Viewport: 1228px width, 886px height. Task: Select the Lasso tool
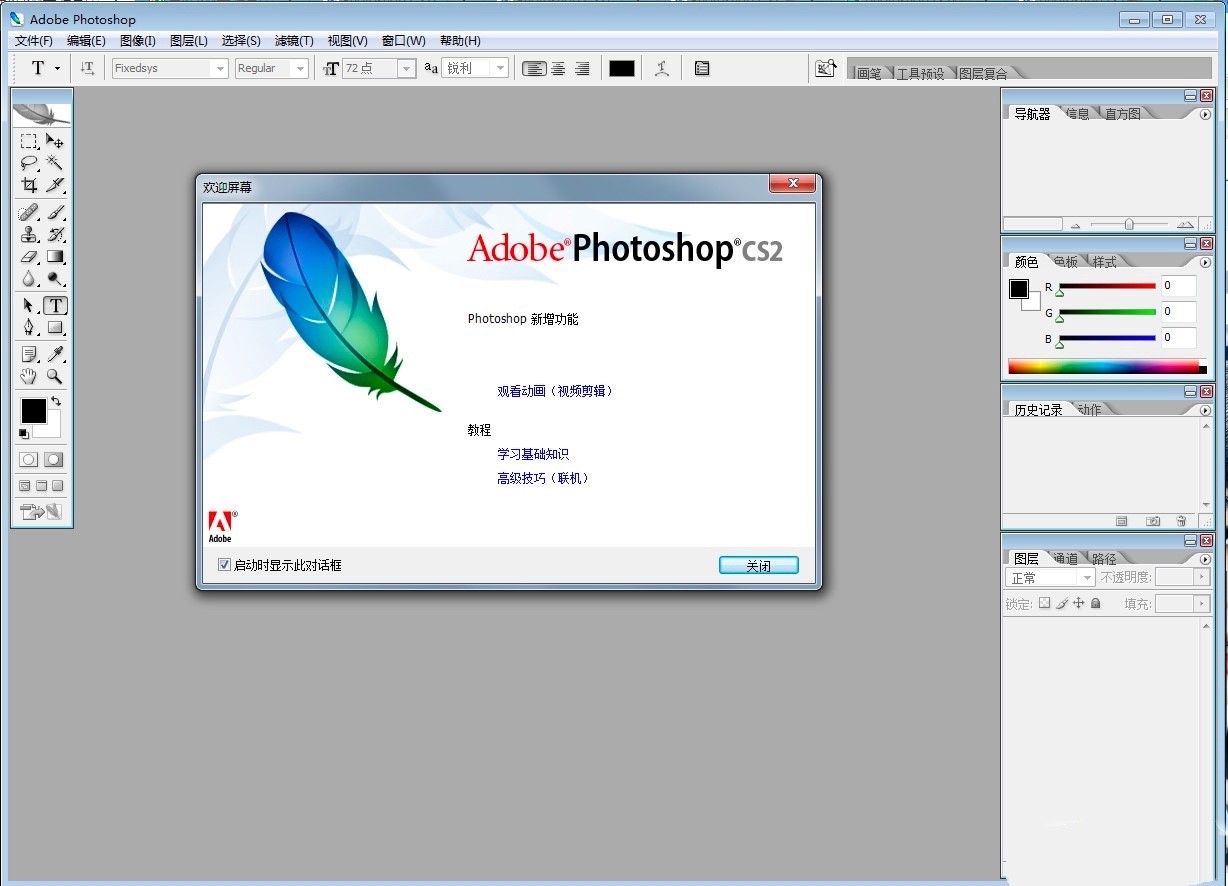(29, 162)
